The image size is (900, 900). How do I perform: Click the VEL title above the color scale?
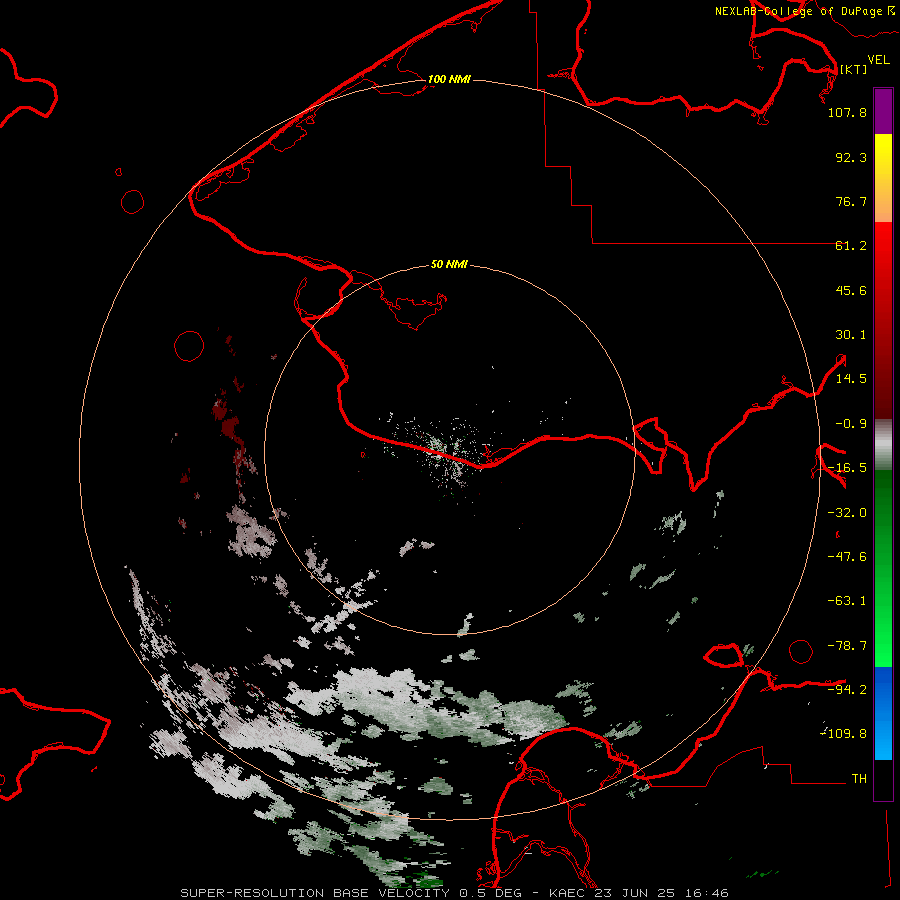[878, 60]
